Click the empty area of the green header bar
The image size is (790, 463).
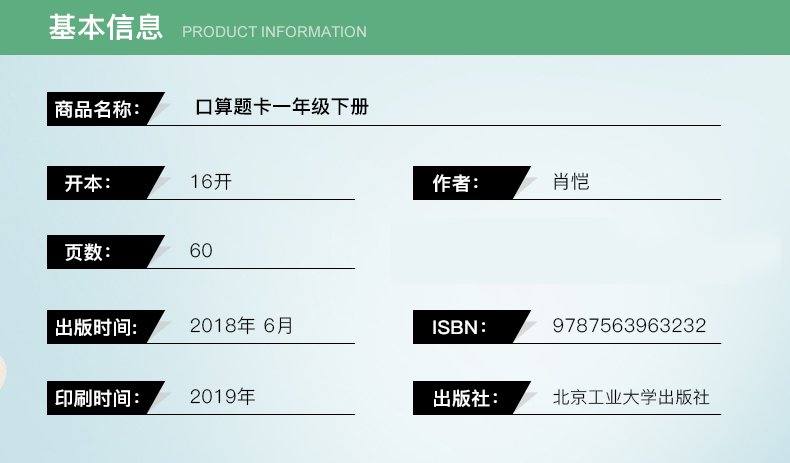click(x=580, y=28)
